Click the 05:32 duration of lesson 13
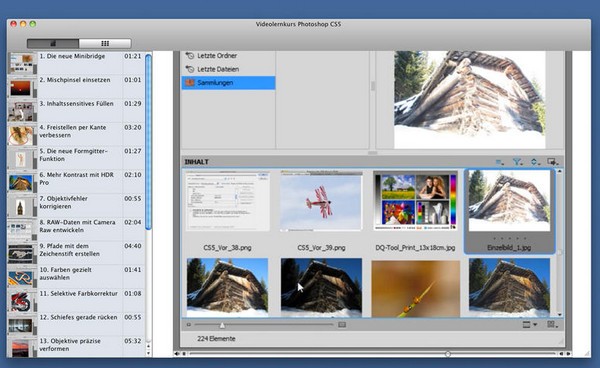Viewport: 600px width, 368px height. pyautogui.click(x=133, y=341)
